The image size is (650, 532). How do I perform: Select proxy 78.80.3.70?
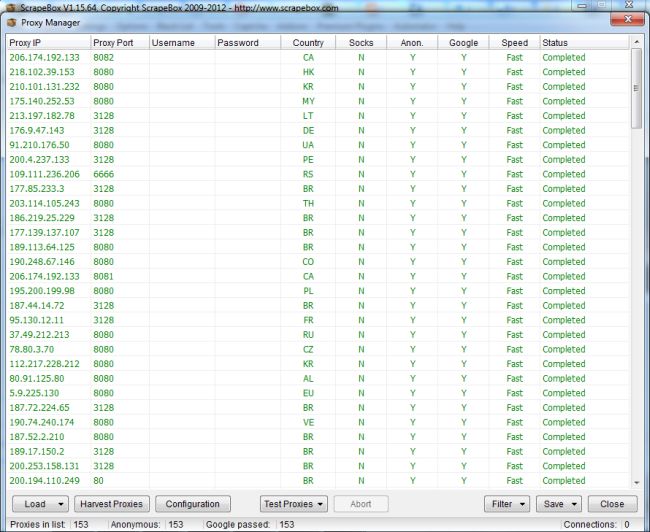tap(32, 350)
